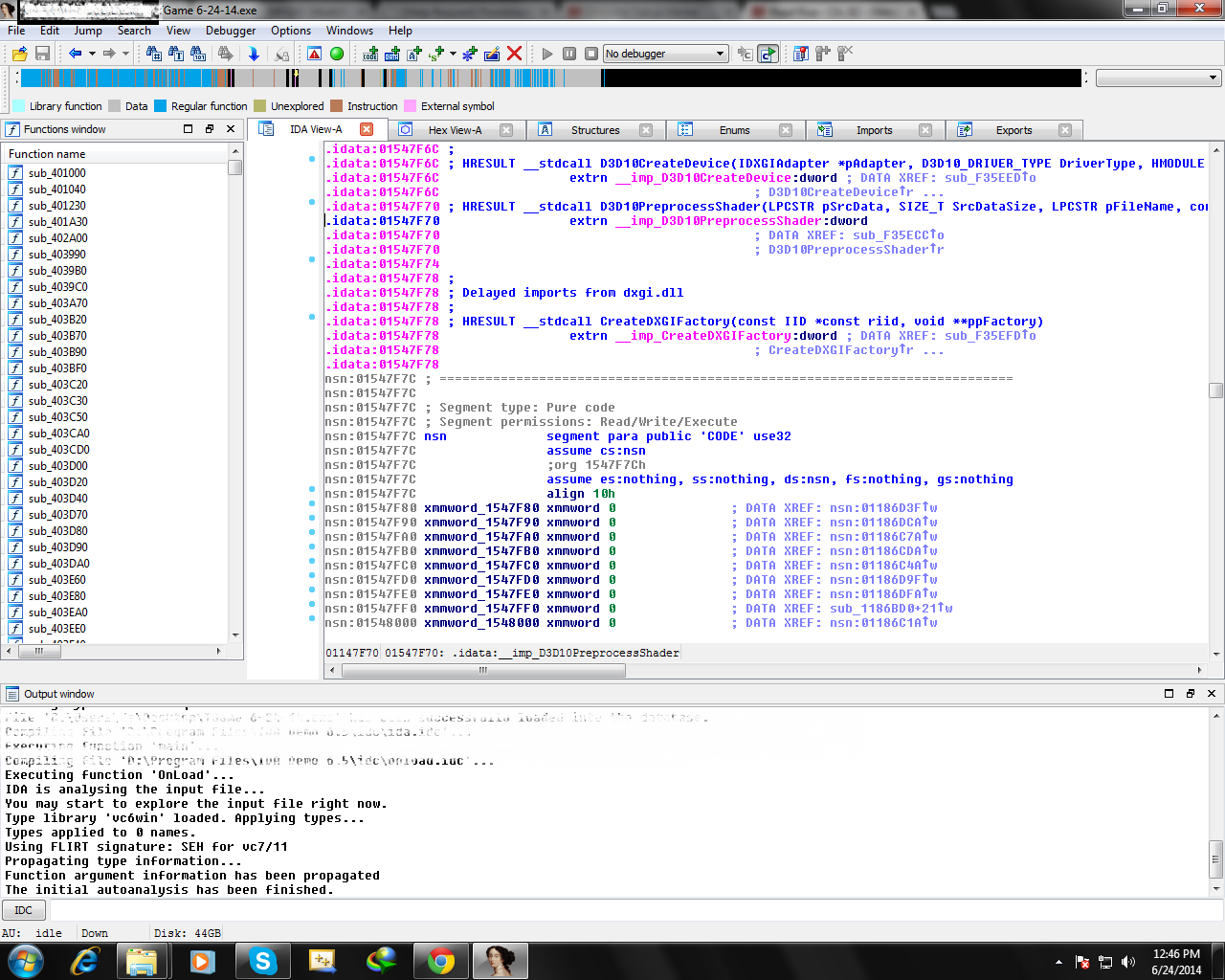Undefine selection with the red X icon
1225x980 pixels.
[514, 54]
